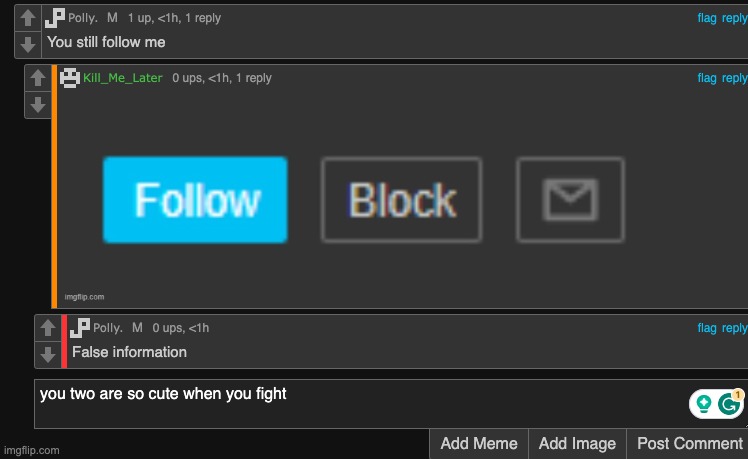Open Kill_Me_Later's user profile
This screenshot has width=748, height=459.
click(x=123, y=78)
